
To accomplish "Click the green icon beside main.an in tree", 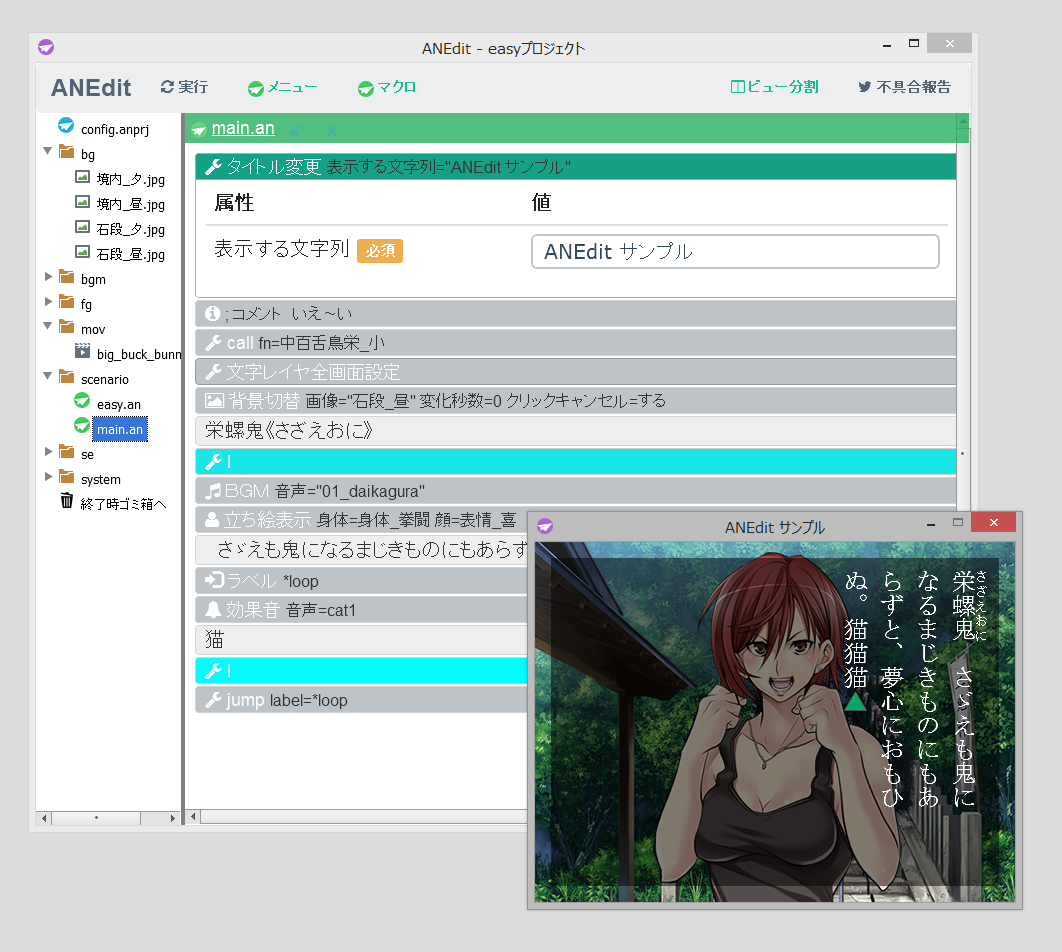I will (x=82, y=425).
